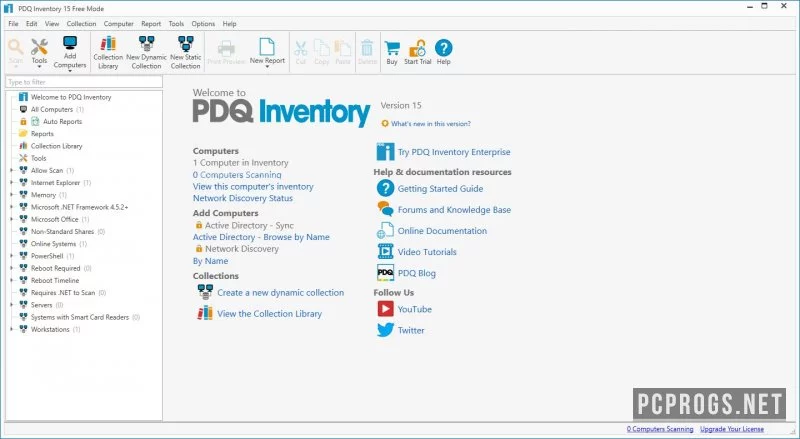Select the Tools item in the tree
The width and height of the screenshot is (800, 439).
(38, 158)
